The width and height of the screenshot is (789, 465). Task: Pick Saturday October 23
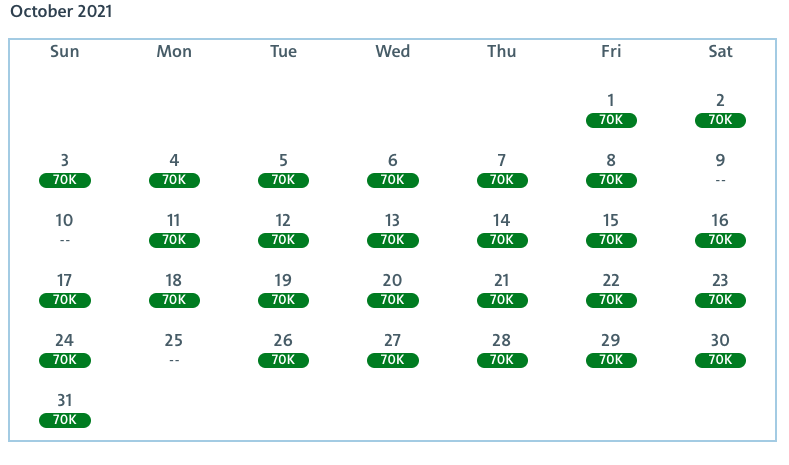tap(720, 290)
